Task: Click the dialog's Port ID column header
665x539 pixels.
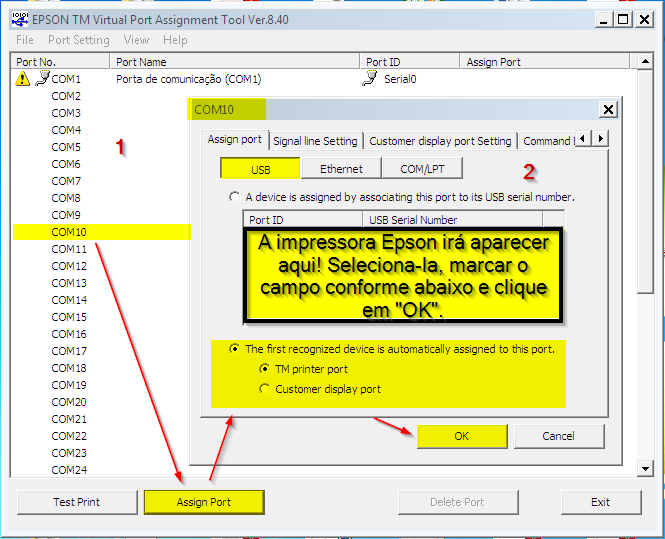Action: [303, 220]
